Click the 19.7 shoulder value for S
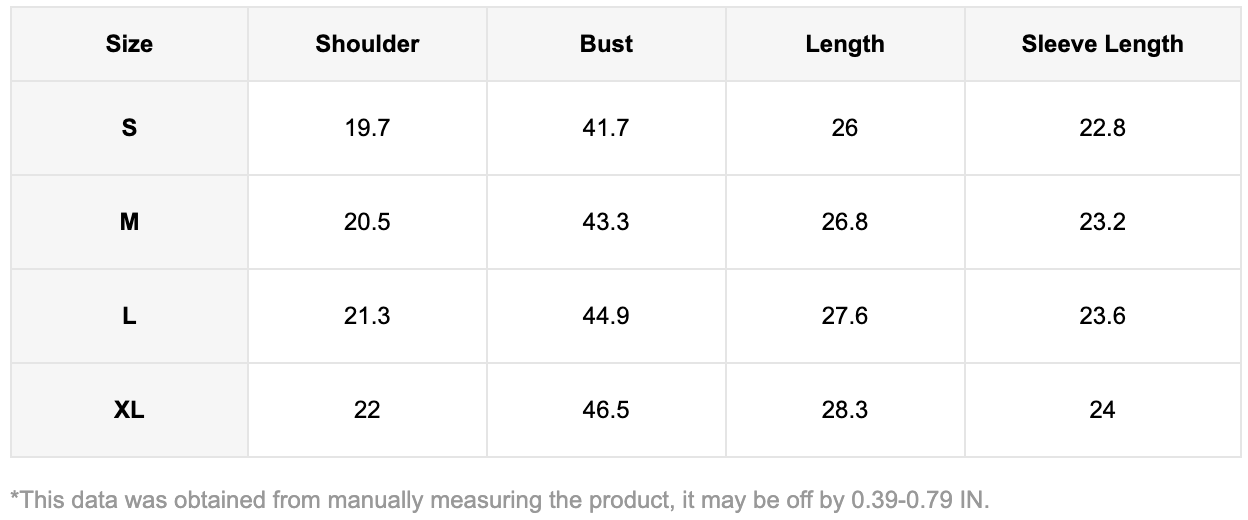1248x520 pixels. [x=367, y=128]
